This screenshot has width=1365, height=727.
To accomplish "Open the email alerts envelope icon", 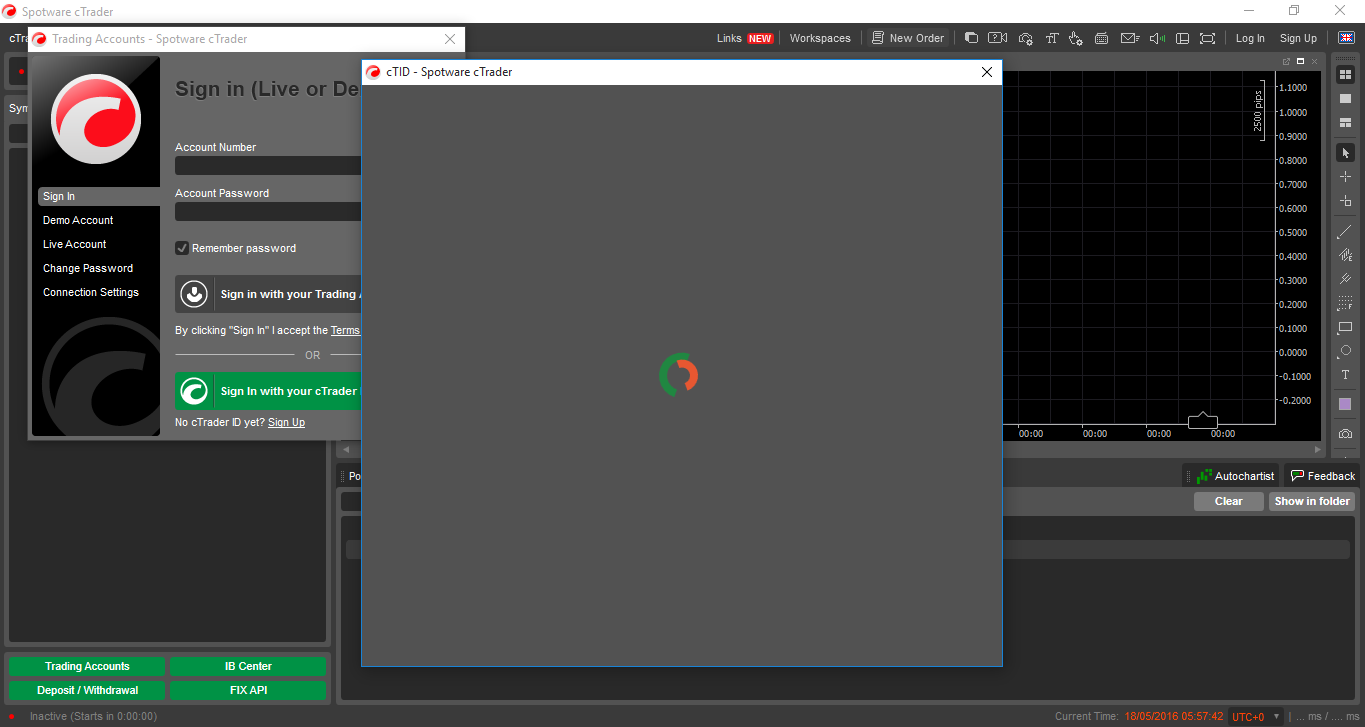I will point(1130,38).
